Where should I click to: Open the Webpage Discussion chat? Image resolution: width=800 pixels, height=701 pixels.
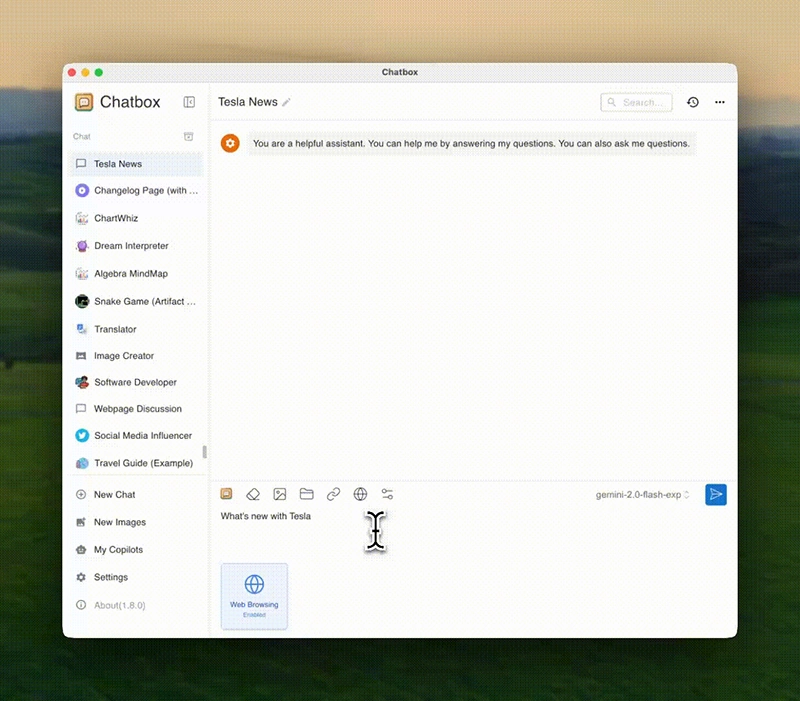(136, 409)
